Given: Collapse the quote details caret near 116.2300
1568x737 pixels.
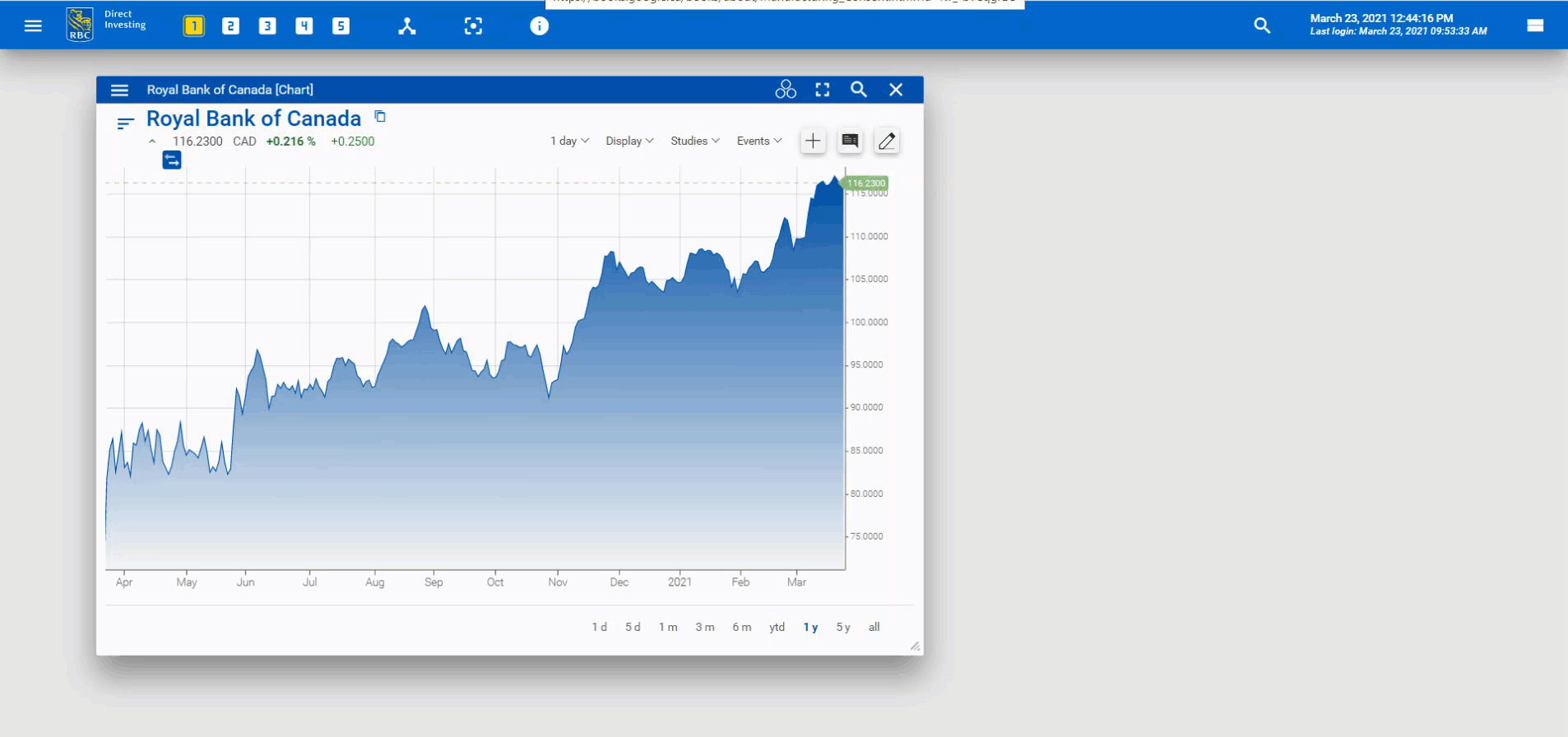Looking at the screenshot, I should 152,141.
